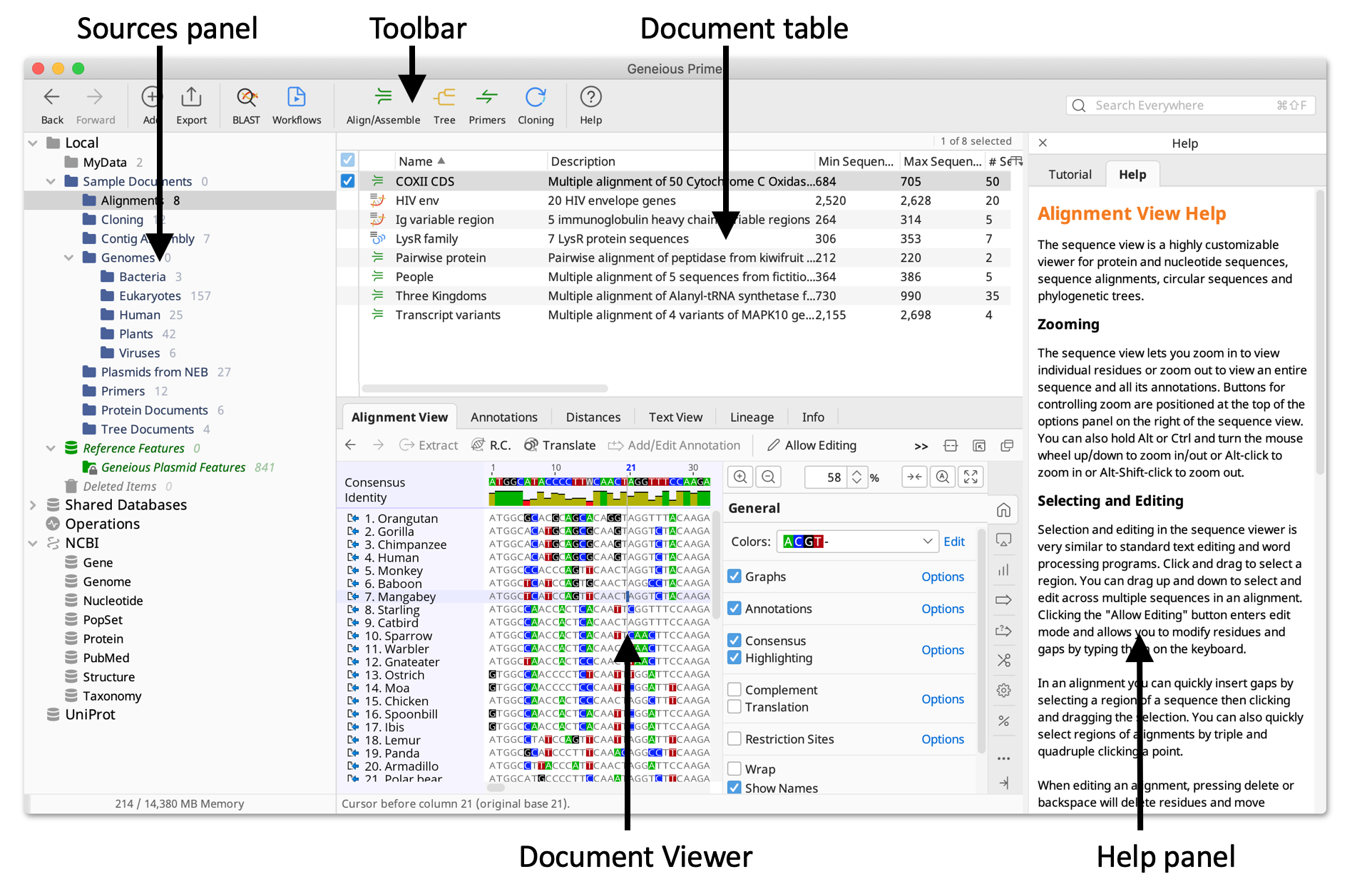Collapse the NCBI node
This screenshot has height=889, width=1372.
33,543
